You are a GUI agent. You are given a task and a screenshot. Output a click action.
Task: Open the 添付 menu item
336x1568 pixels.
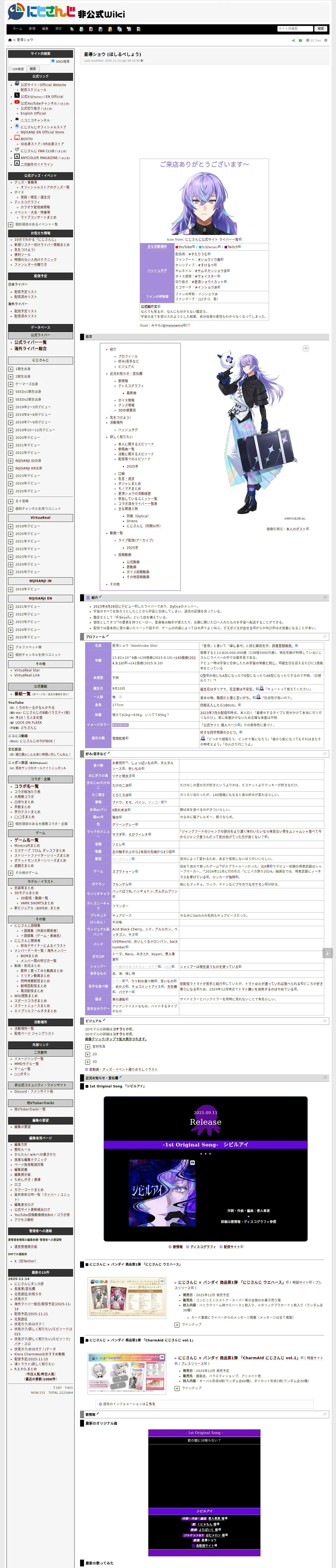pyautogui.click(x=59, y=28)
